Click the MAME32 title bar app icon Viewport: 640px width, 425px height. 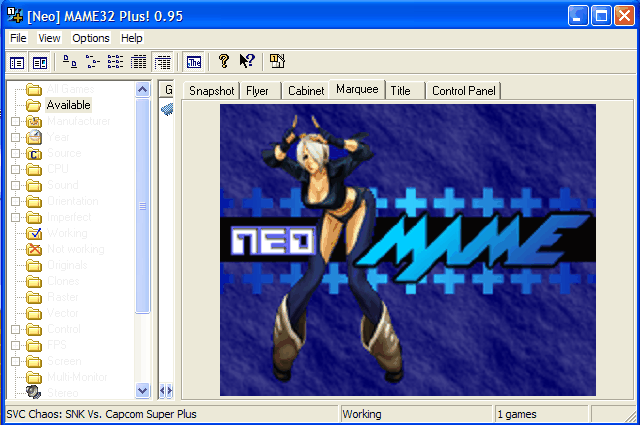click(x=15, y=15)
